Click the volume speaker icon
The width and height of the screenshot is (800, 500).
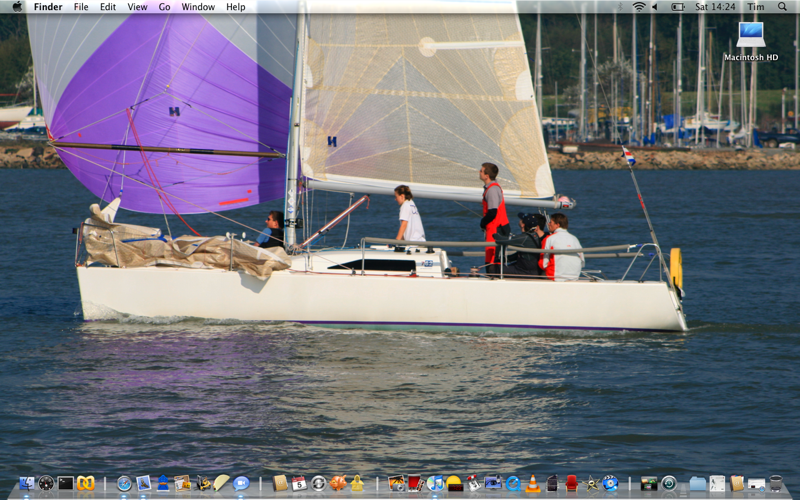pos(655,7)
